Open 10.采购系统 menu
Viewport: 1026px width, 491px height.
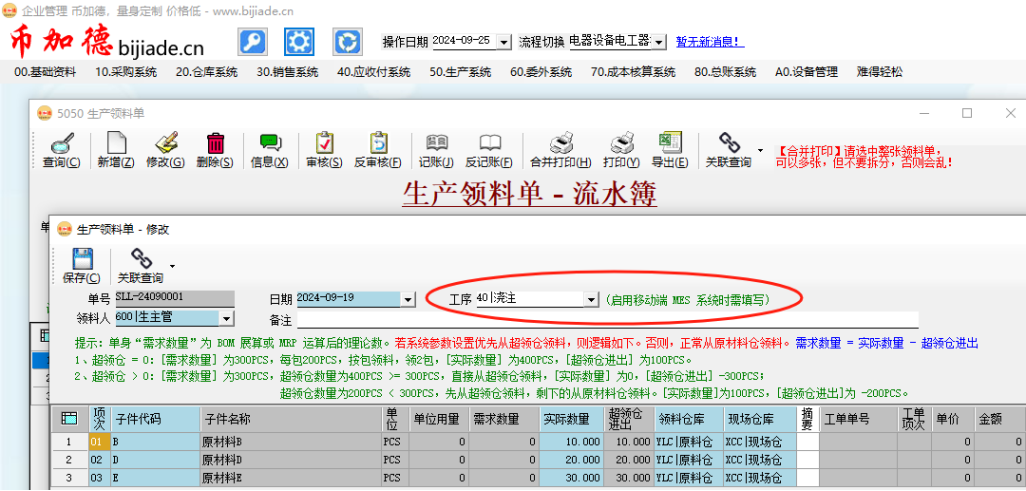click(x=126, y=72)
